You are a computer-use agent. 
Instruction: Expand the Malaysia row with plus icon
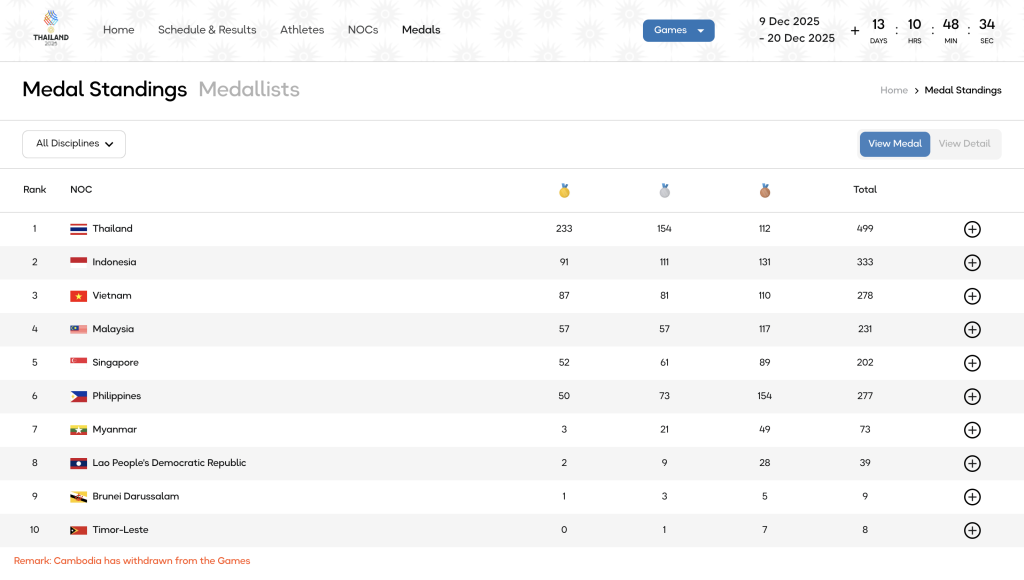click(972, 330)
